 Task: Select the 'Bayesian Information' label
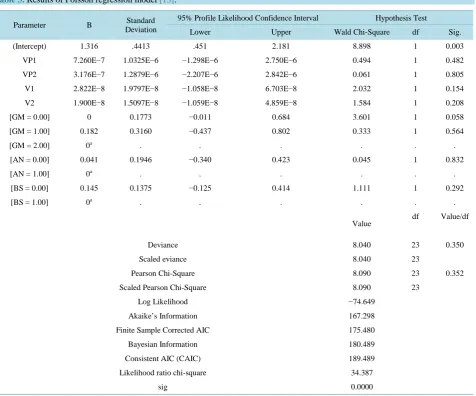tap(163, 344)
